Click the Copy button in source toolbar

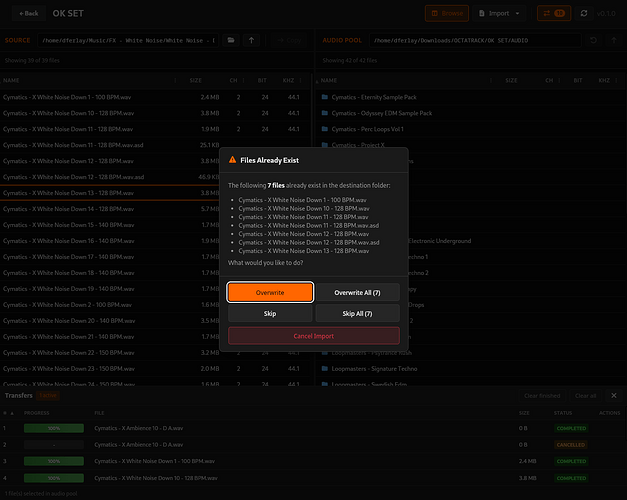click(x=289, y=40)
